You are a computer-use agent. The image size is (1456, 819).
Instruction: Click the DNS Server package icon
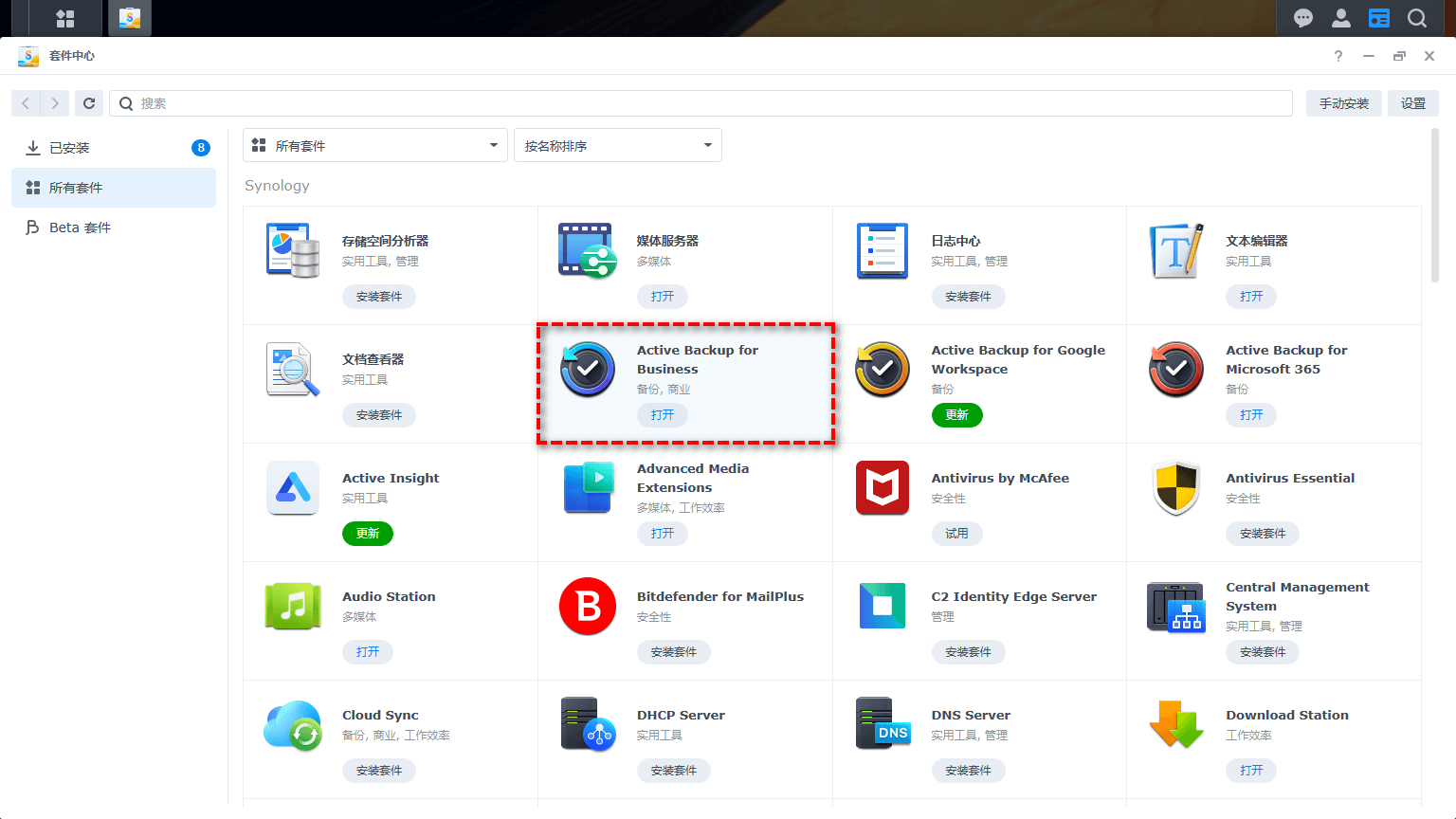882,725
